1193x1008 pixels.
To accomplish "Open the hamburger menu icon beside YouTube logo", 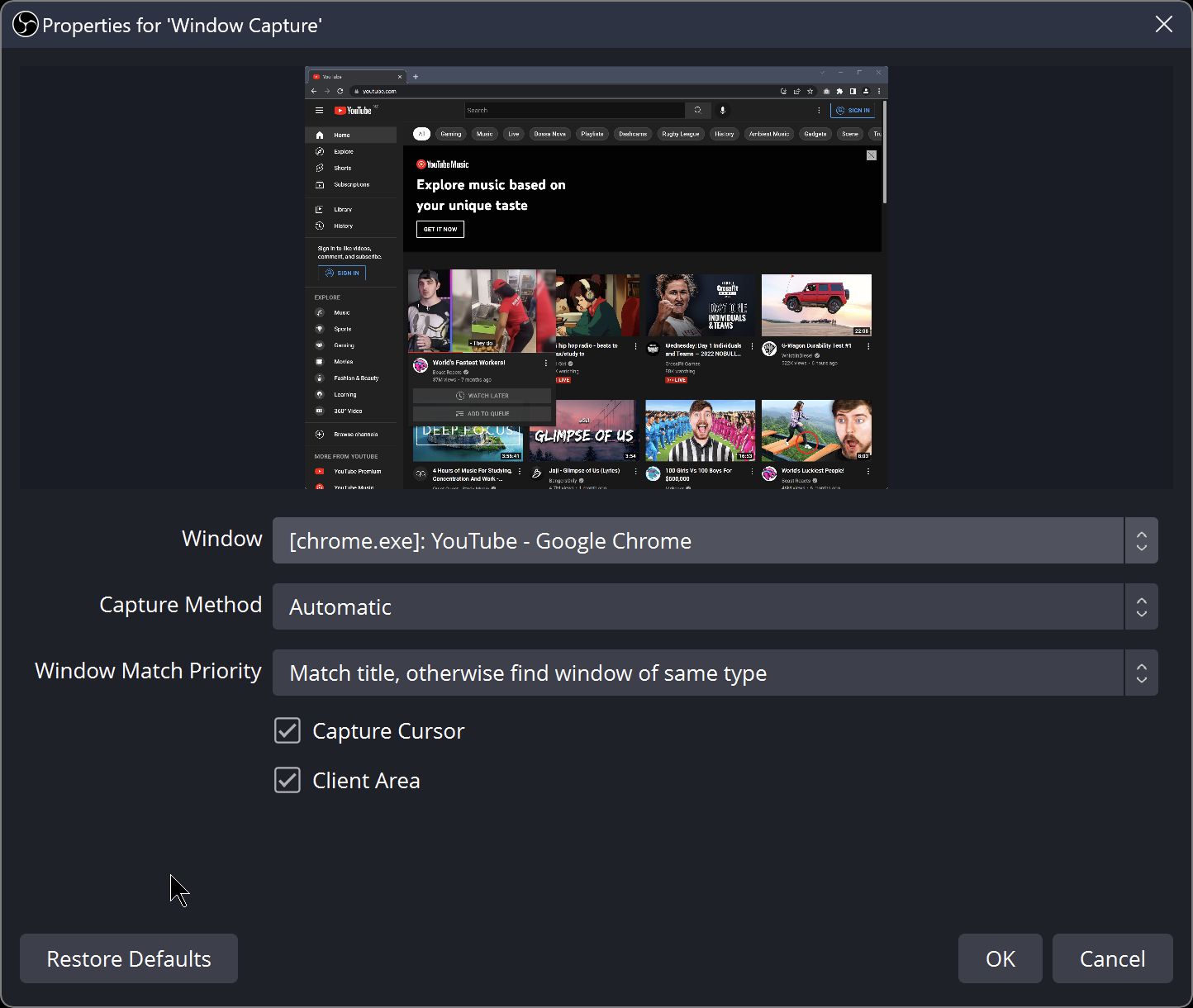I will tap(319, 111).
